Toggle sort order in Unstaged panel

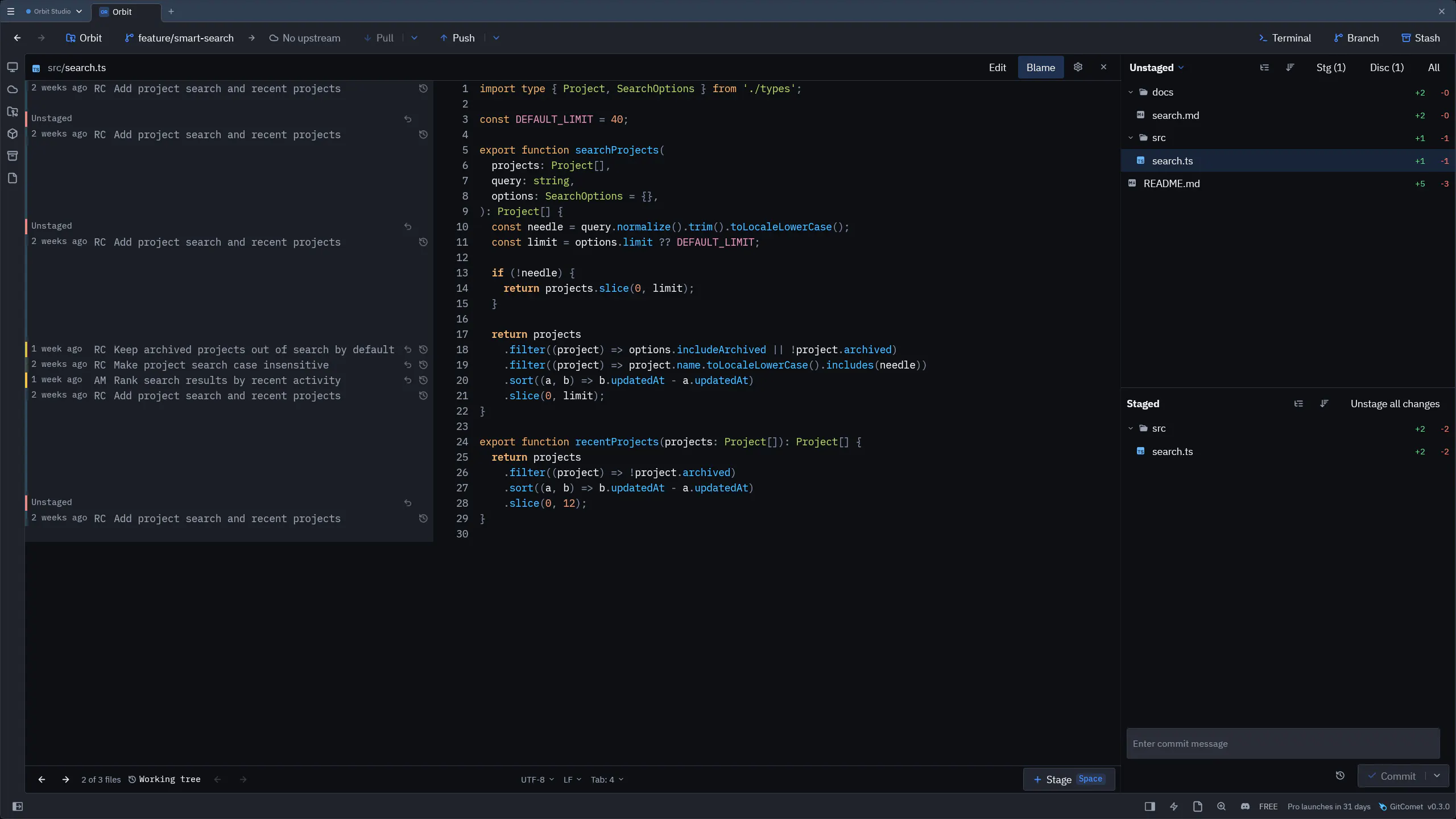click(1290, 67)
